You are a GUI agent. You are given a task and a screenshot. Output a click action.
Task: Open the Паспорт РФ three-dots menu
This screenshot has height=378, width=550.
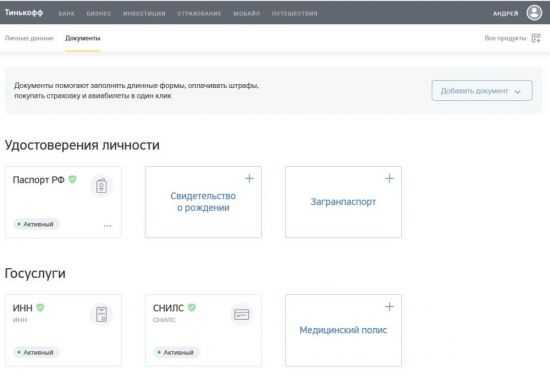[x=108, y=226]
